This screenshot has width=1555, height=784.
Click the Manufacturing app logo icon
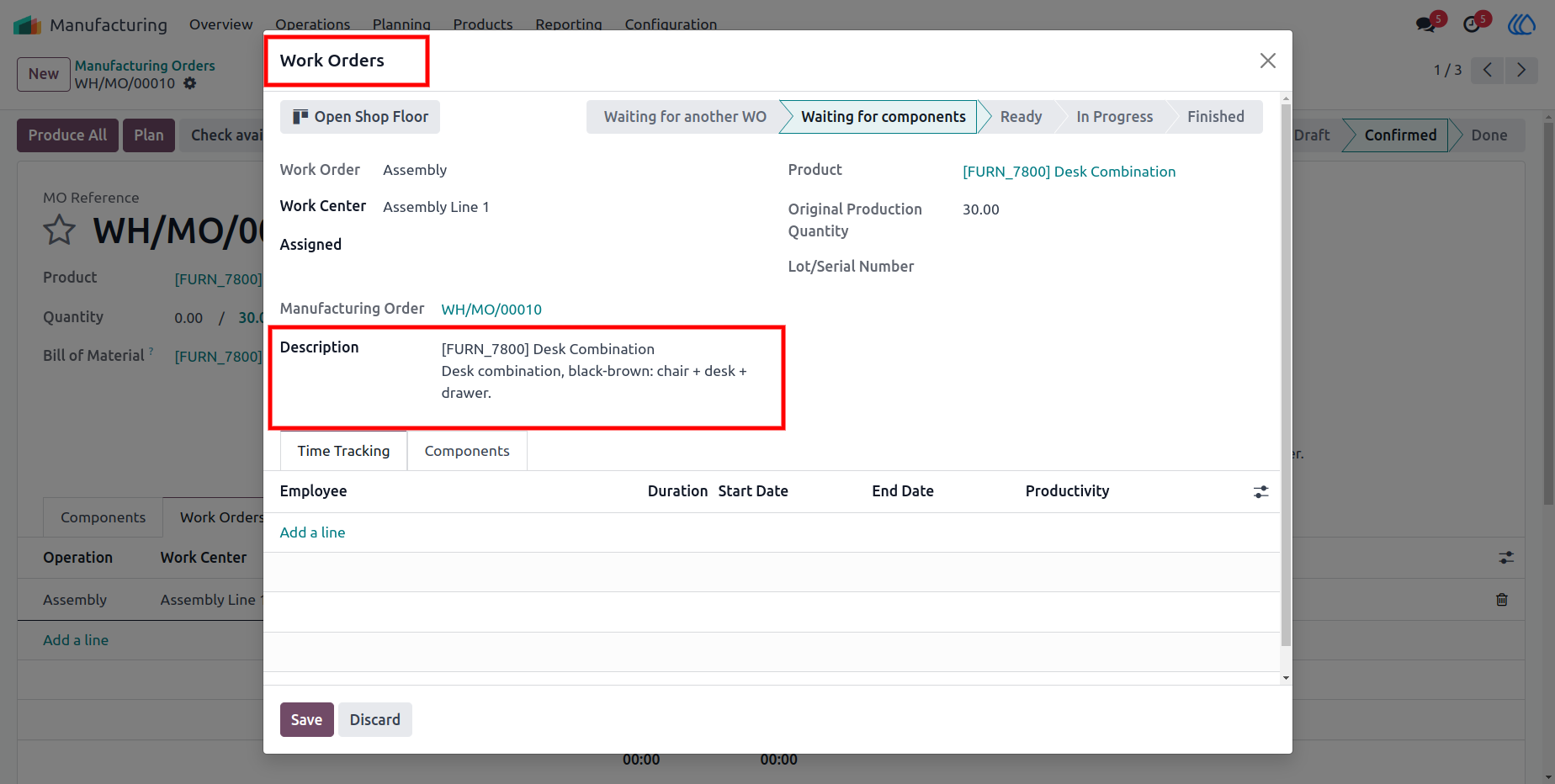click(27, 24)
